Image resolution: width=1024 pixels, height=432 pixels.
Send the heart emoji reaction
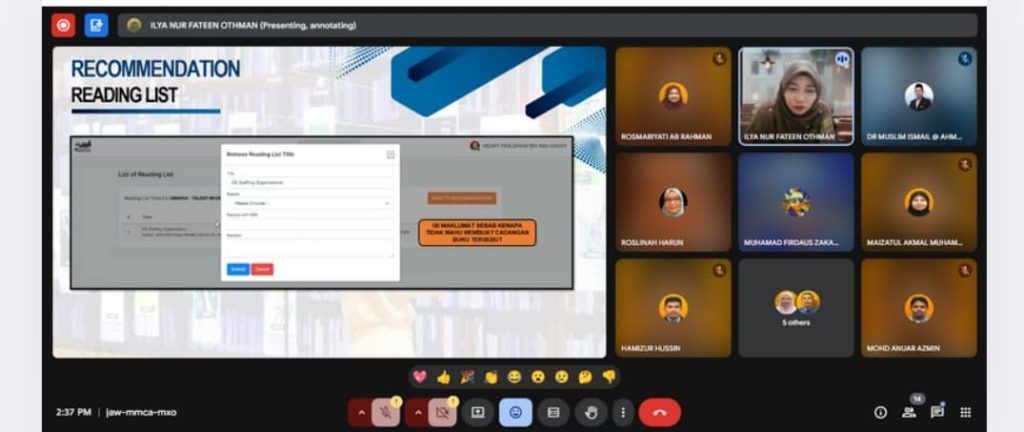click(421, 377)
